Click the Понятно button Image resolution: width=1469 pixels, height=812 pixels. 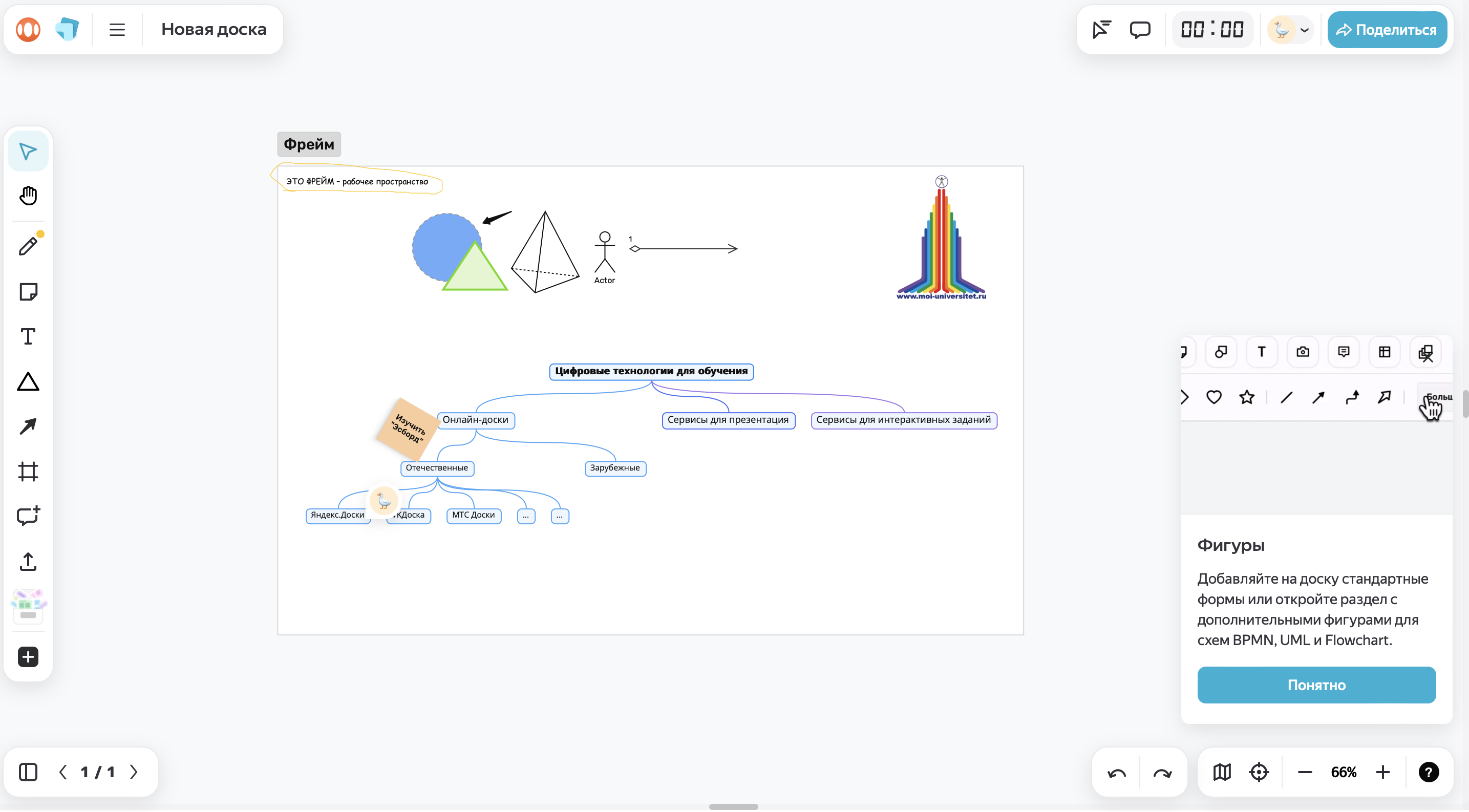[1316, 685]
